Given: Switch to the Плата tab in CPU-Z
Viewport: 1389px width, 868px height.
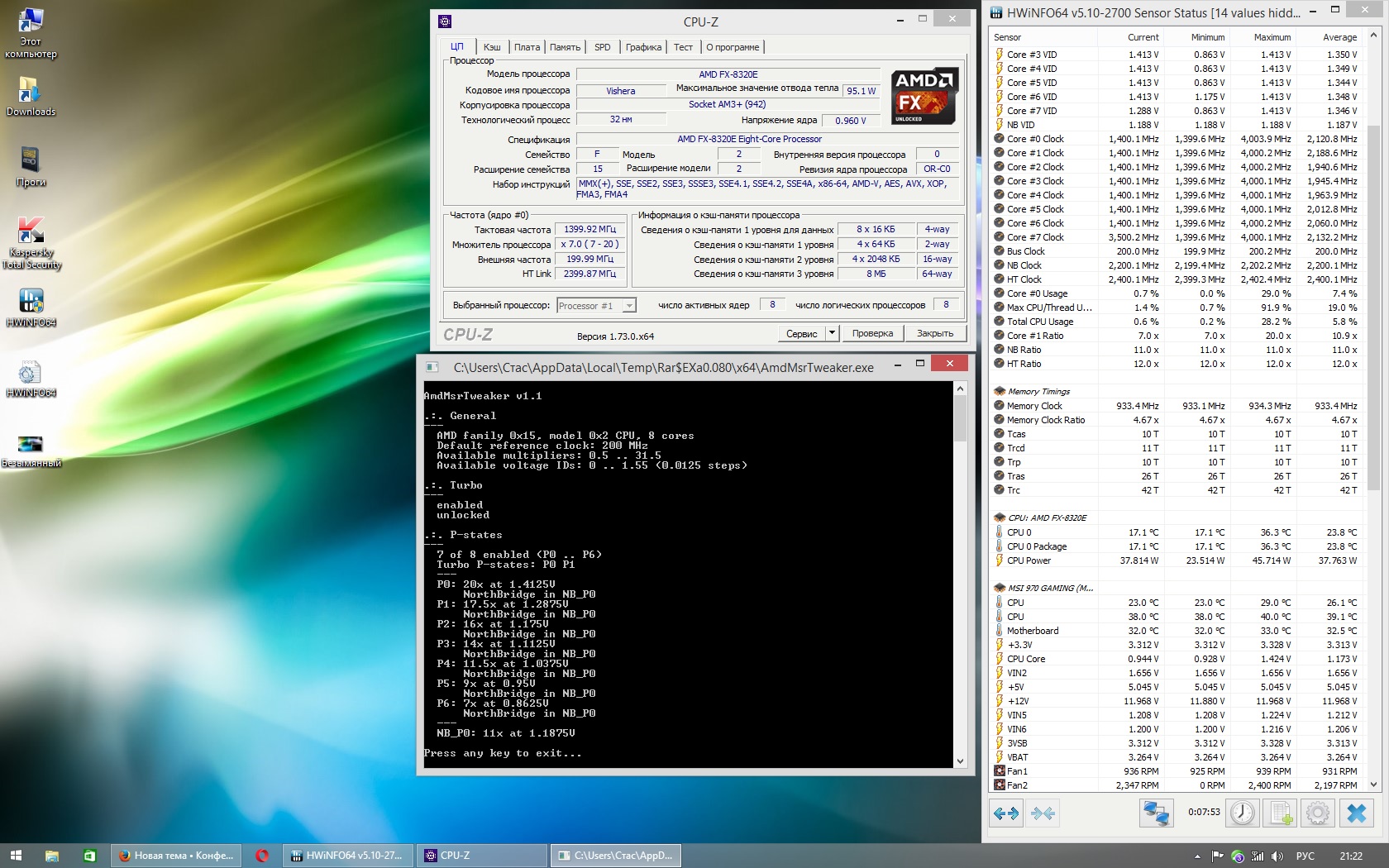Looking at the screenshot, I should coord(527,47).
